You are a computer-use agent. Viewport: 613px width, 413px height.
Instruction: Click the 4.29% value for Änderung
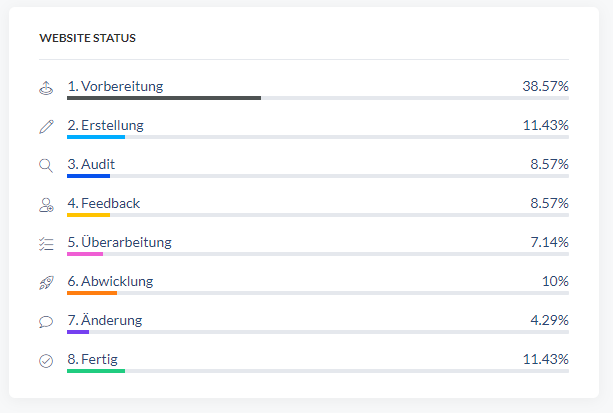[549, 320]
